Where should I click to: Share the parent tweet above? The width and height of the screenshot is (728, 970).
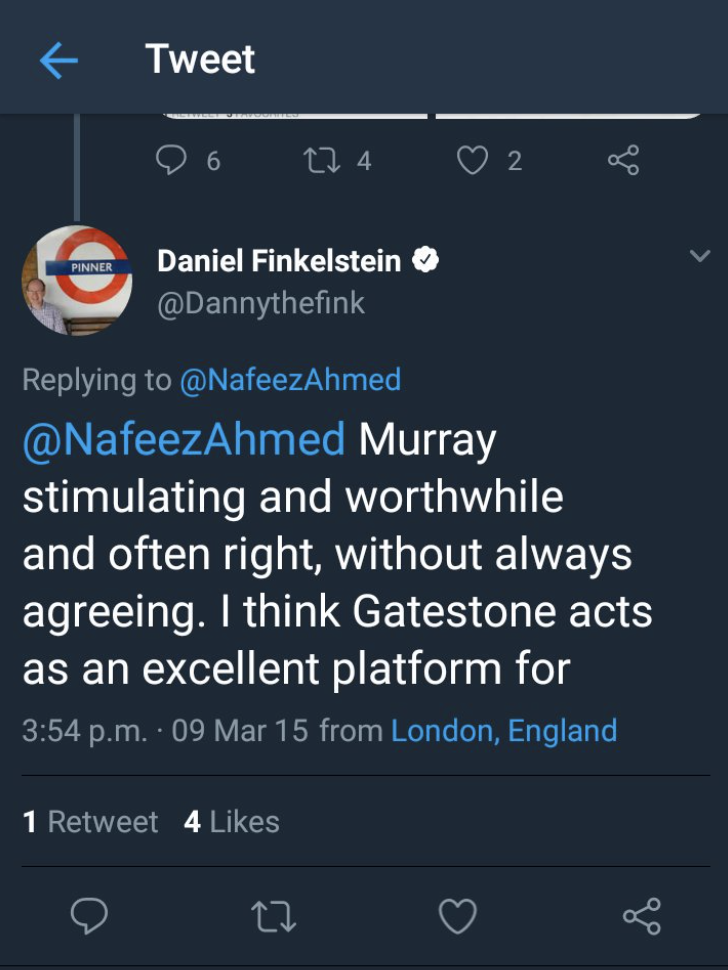[623, 160]
